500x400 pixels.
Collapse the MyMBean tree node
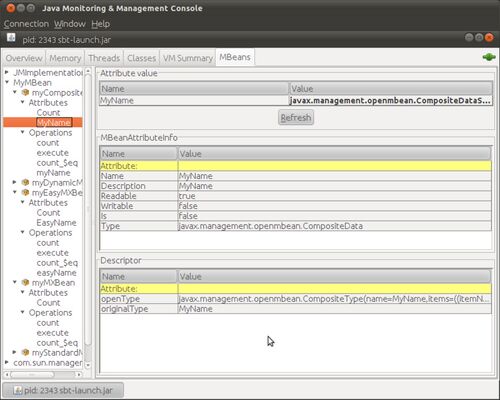tap(7, 82)
